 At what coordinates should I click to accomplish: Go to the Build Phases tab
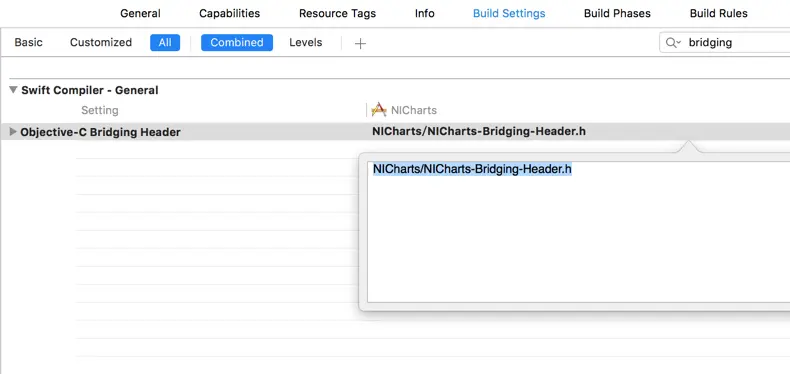coord(617,14)
